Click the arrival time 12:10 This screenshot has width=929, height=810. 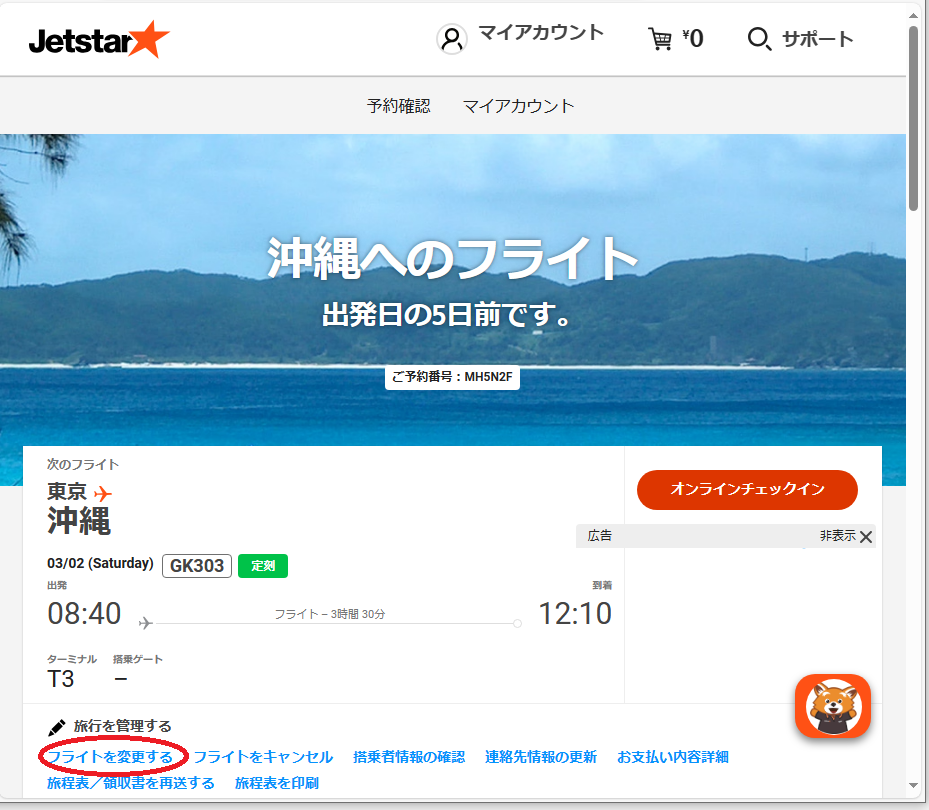[x=575, y=613]
